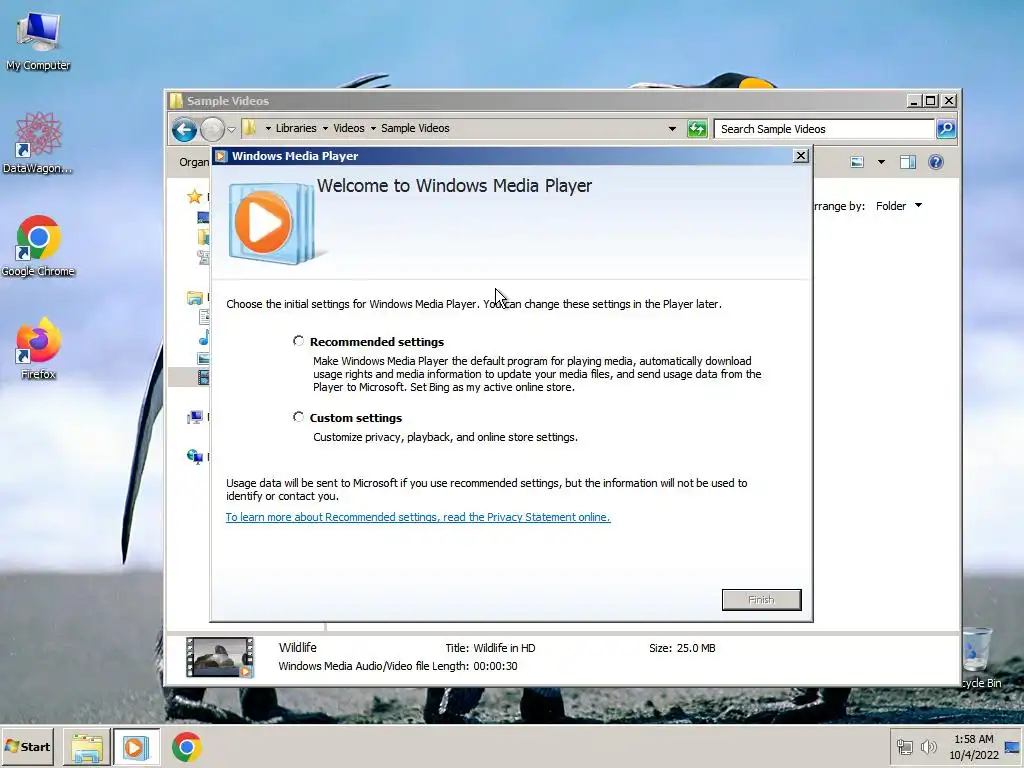This screenshot has height=768, width=1024.
Task: Select the Recommended settings radio button
Action: click(298, 341)
